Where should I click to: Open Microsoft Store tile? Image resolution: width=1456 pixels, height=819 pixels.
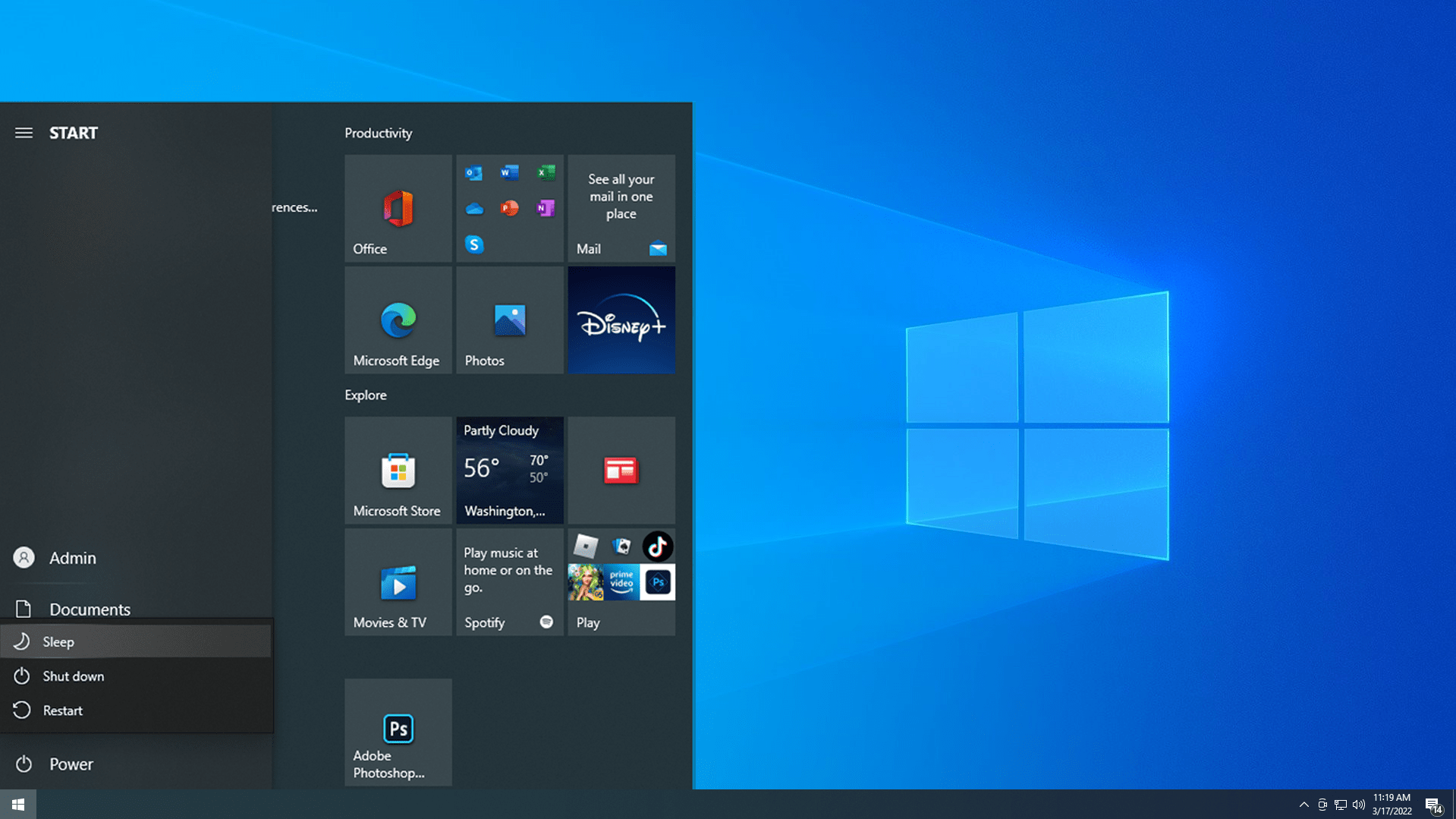[x=398, y=470]
